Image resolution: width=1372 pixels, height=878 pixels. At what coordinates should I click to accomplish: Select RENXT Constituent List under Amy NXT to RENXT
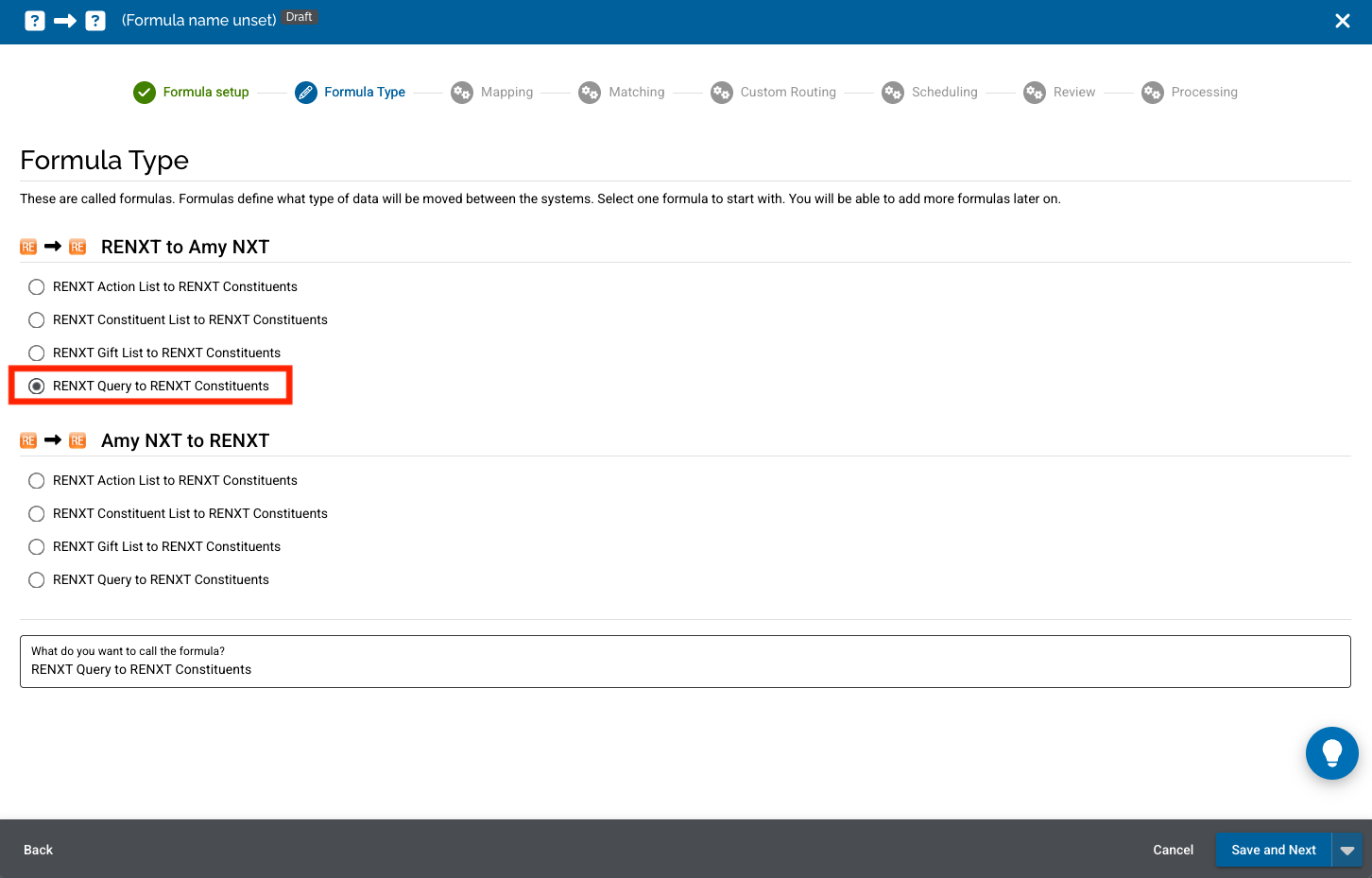tap(37, 513)
